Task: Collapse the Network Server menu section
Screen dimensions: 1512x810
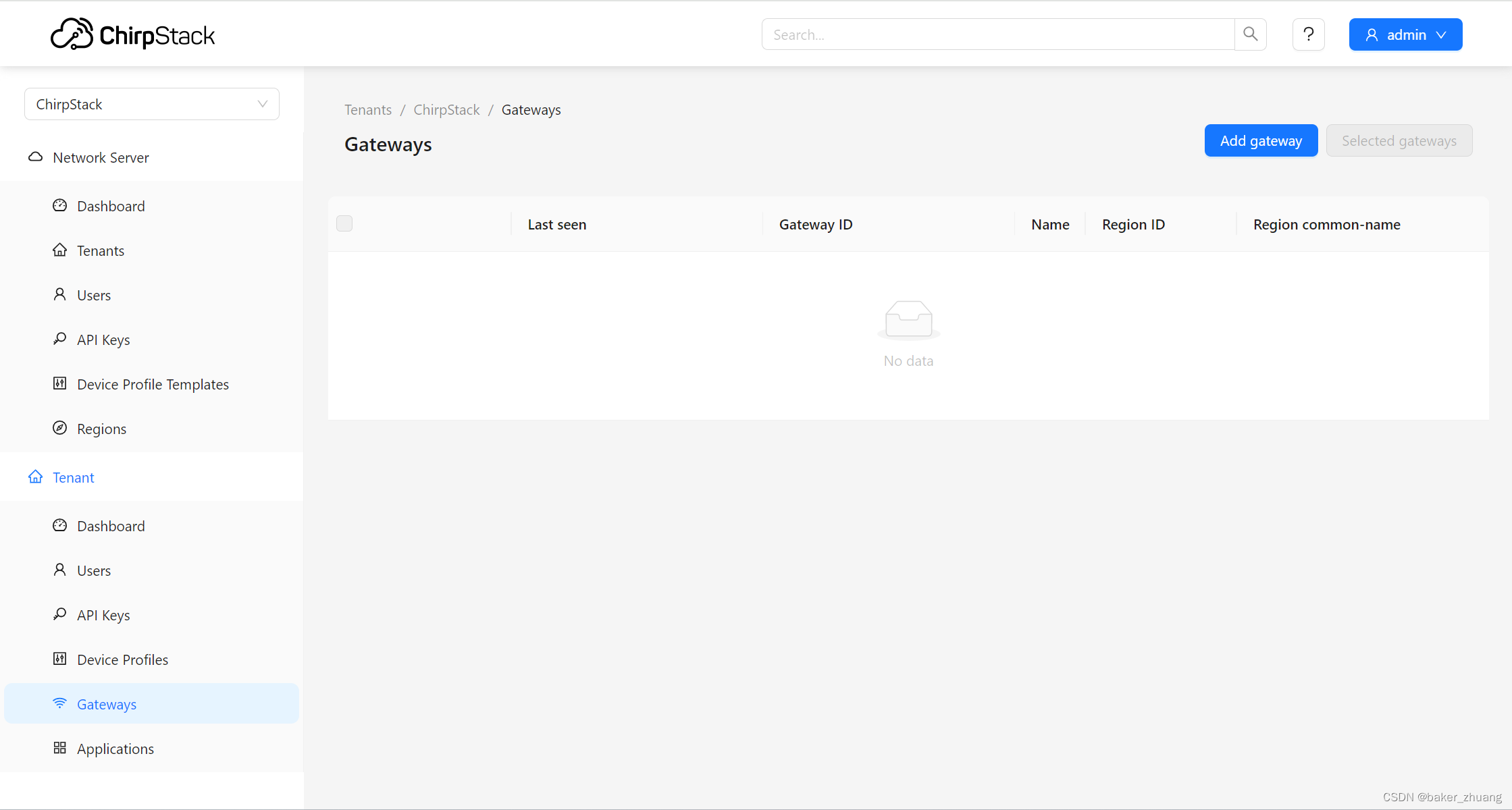Action: click(x=101, y=157)
